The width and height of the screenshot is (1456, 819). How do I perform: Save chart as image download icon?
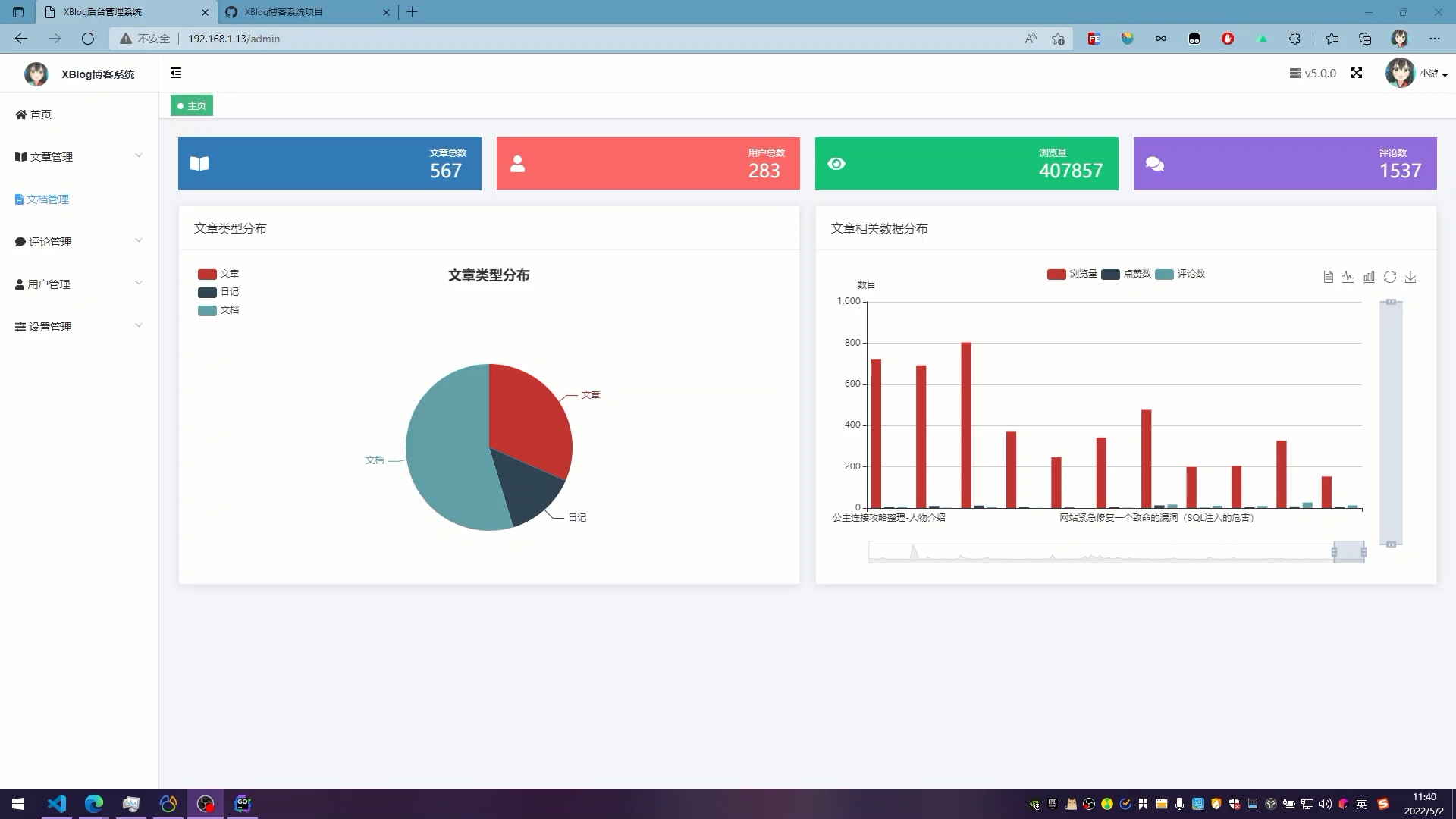point(1410,277)
